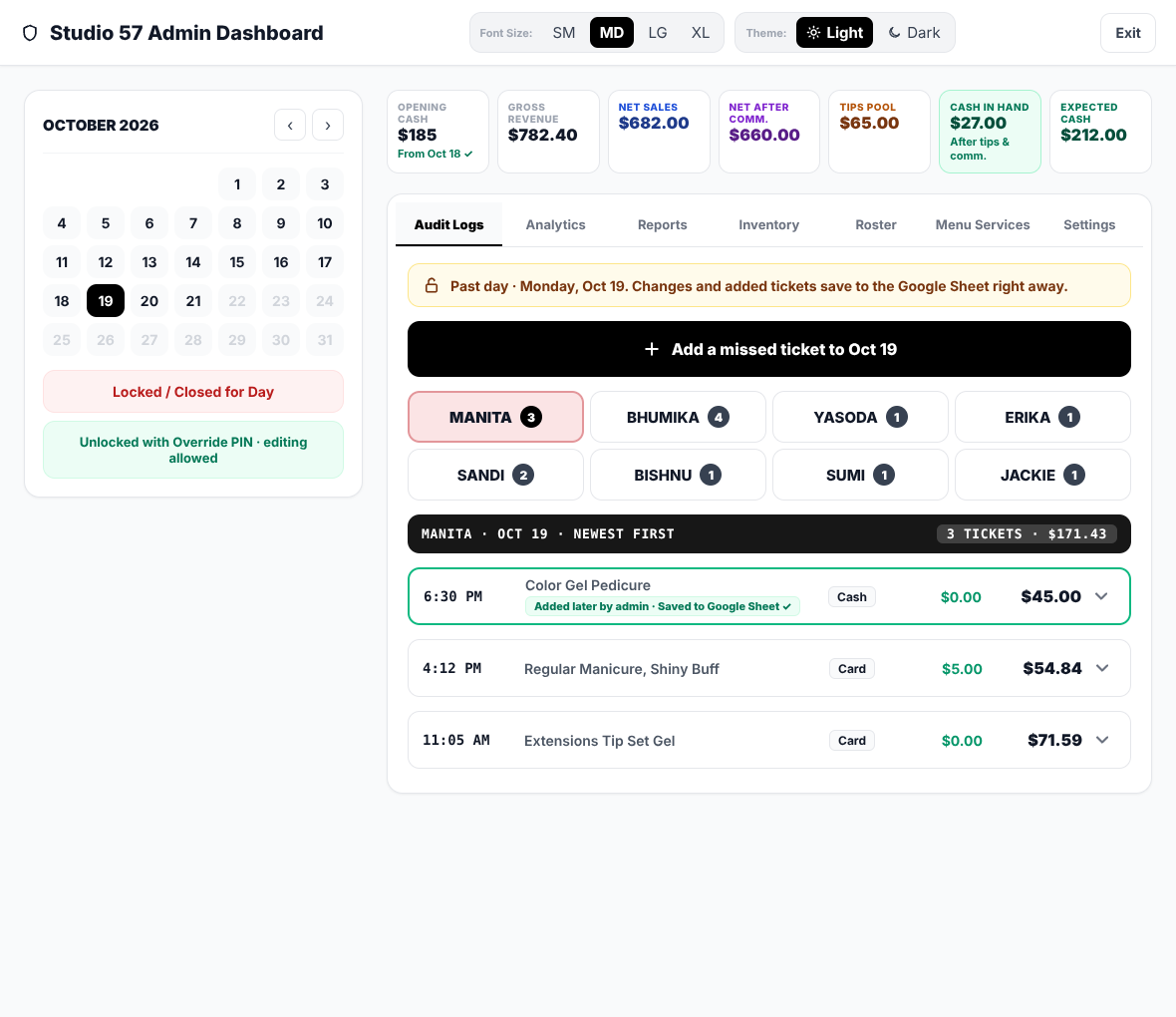
Task: Exit the admin dashboard
Action: [1128, 33]
